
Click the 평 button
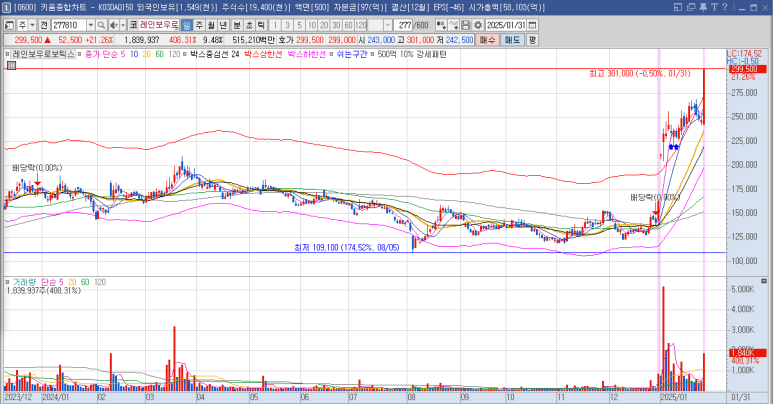click(x=532, y=40)
